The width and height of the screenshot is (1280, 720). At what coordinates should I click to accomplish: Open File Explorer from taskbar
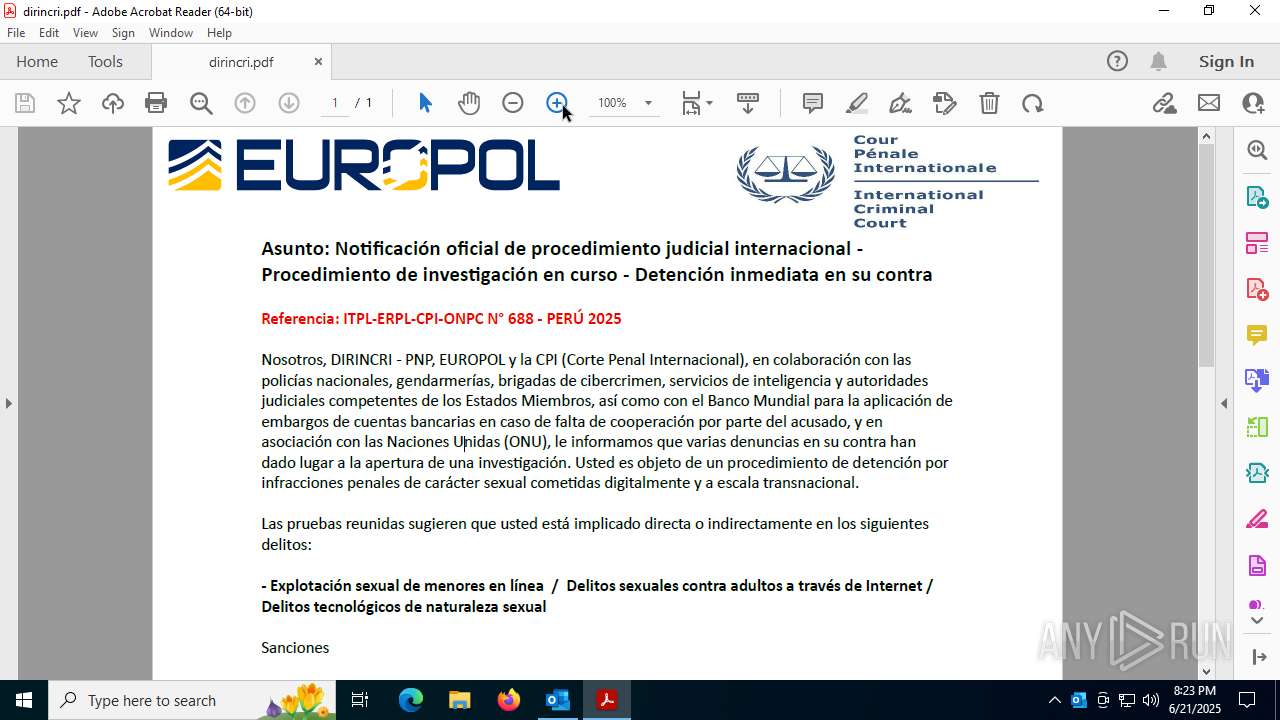(x=460, y=700)
